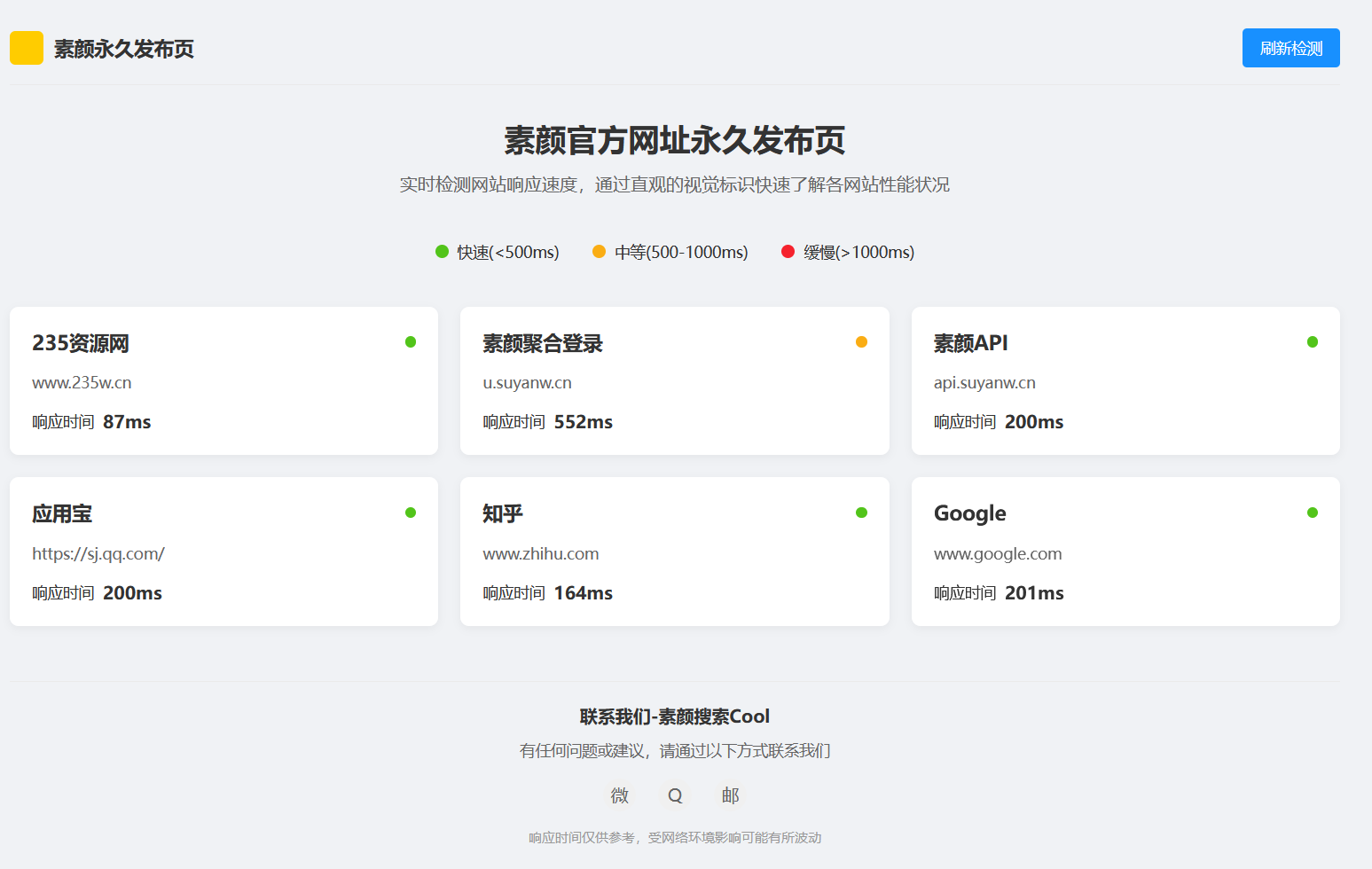Click the green status dot on Google card
Image resolution: width=1372 pixels, height=869 pixels.
[1313, 512]
